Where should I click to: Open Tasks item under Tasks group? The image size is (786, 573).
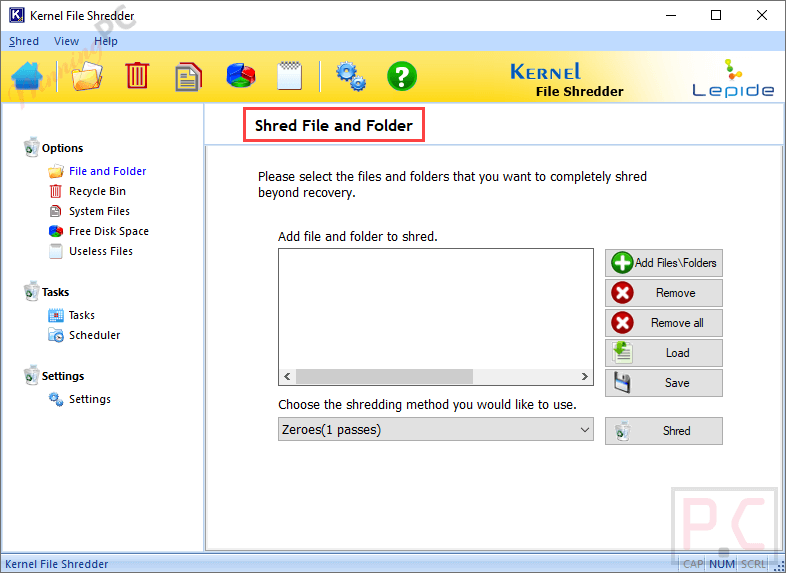click(82, 315)
